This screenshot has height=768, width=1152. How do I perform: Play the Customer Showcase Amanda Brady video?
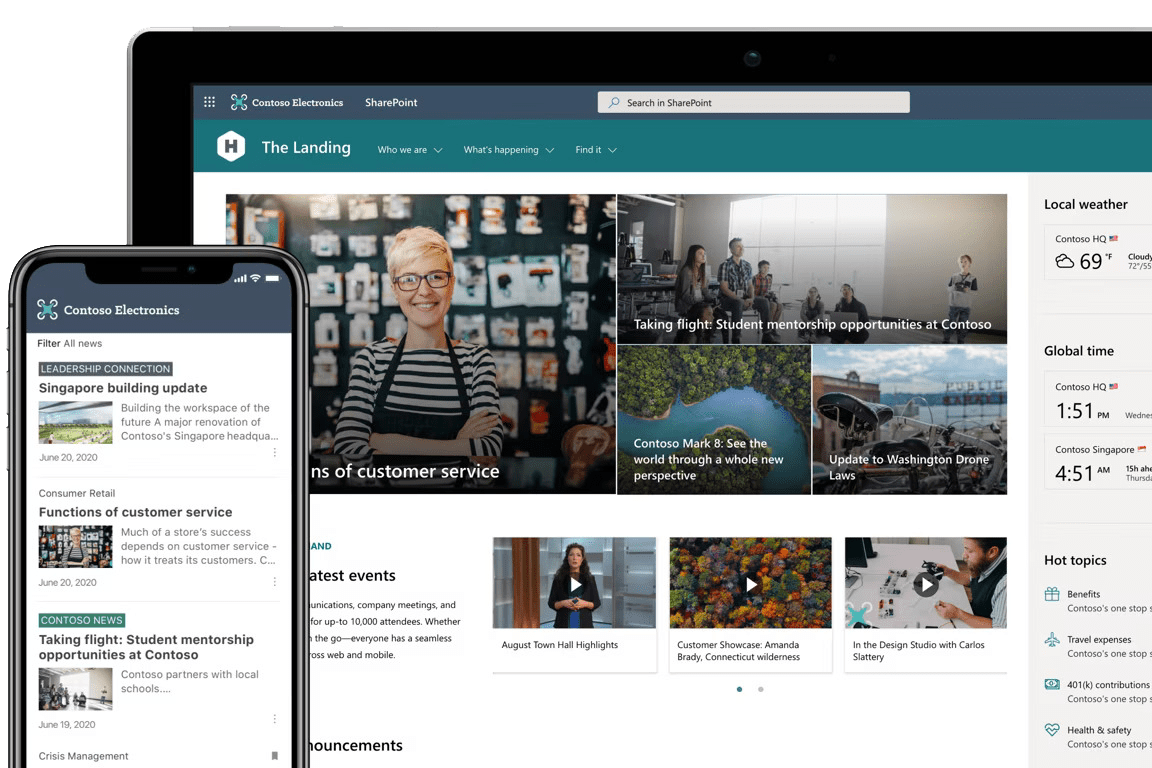click(x=751, y=584)
